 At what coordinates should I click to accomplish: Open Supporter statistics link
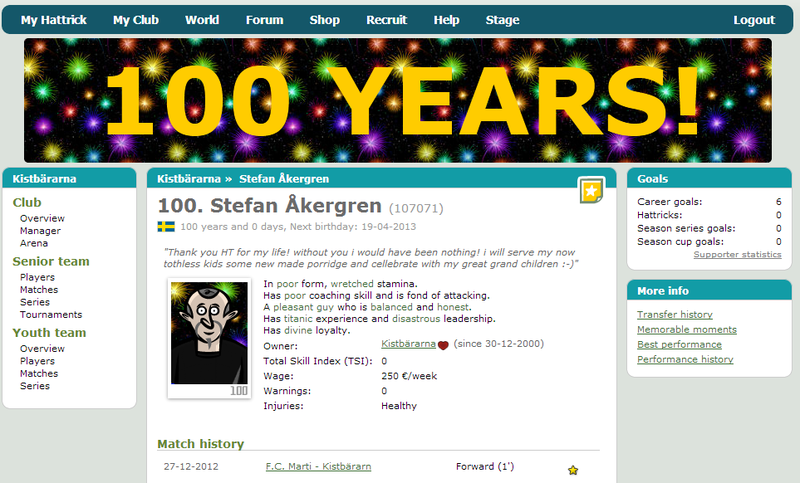(x=737, y=254)
